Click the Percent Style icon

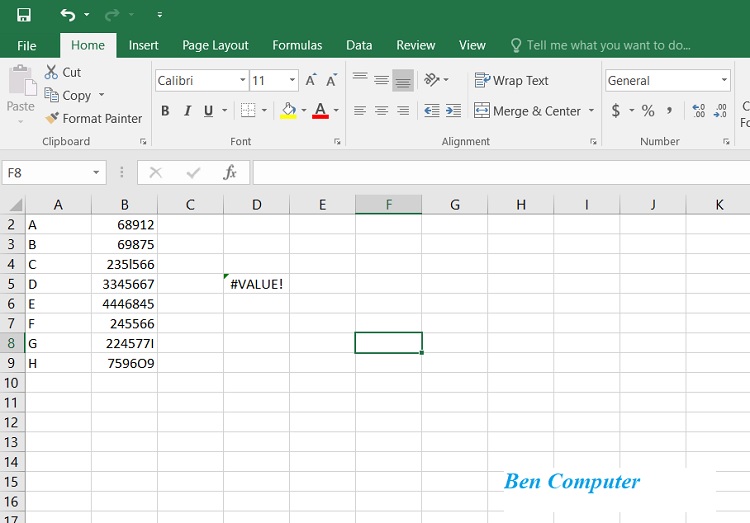[648, 110]
